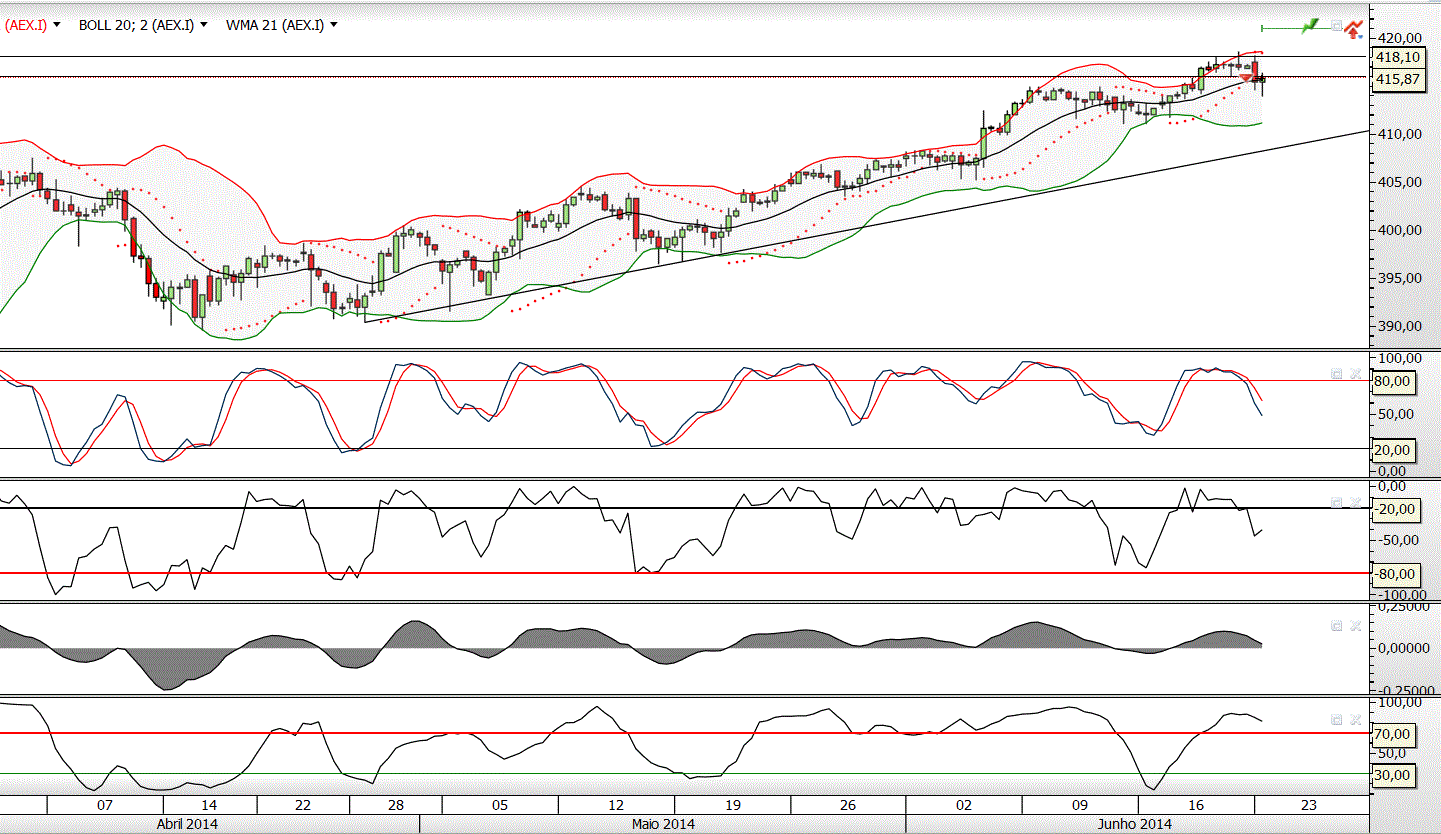Click the 395,00 price axis value

pyautogui.click(x=1399, y=278)
